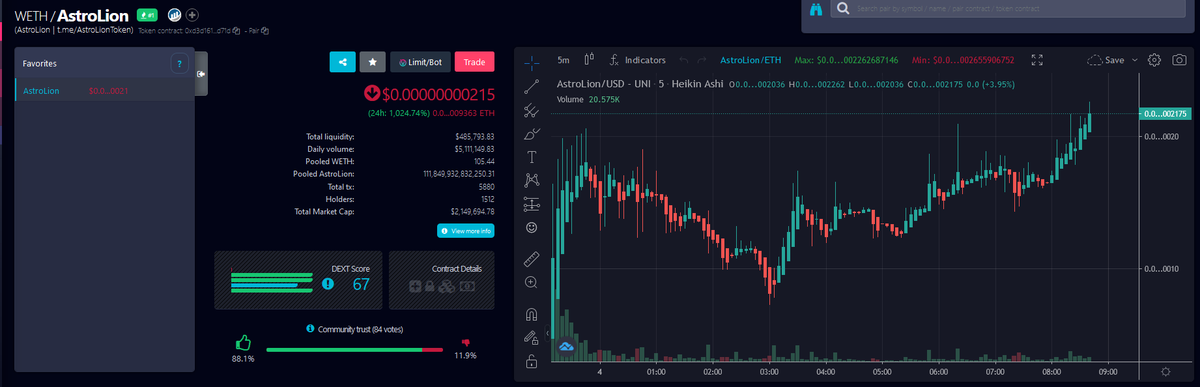Image resolution: width=1200 pixels, height=387 pixels.
Task: Add AstroLion to favorites with the star
Action: [372, 62]
